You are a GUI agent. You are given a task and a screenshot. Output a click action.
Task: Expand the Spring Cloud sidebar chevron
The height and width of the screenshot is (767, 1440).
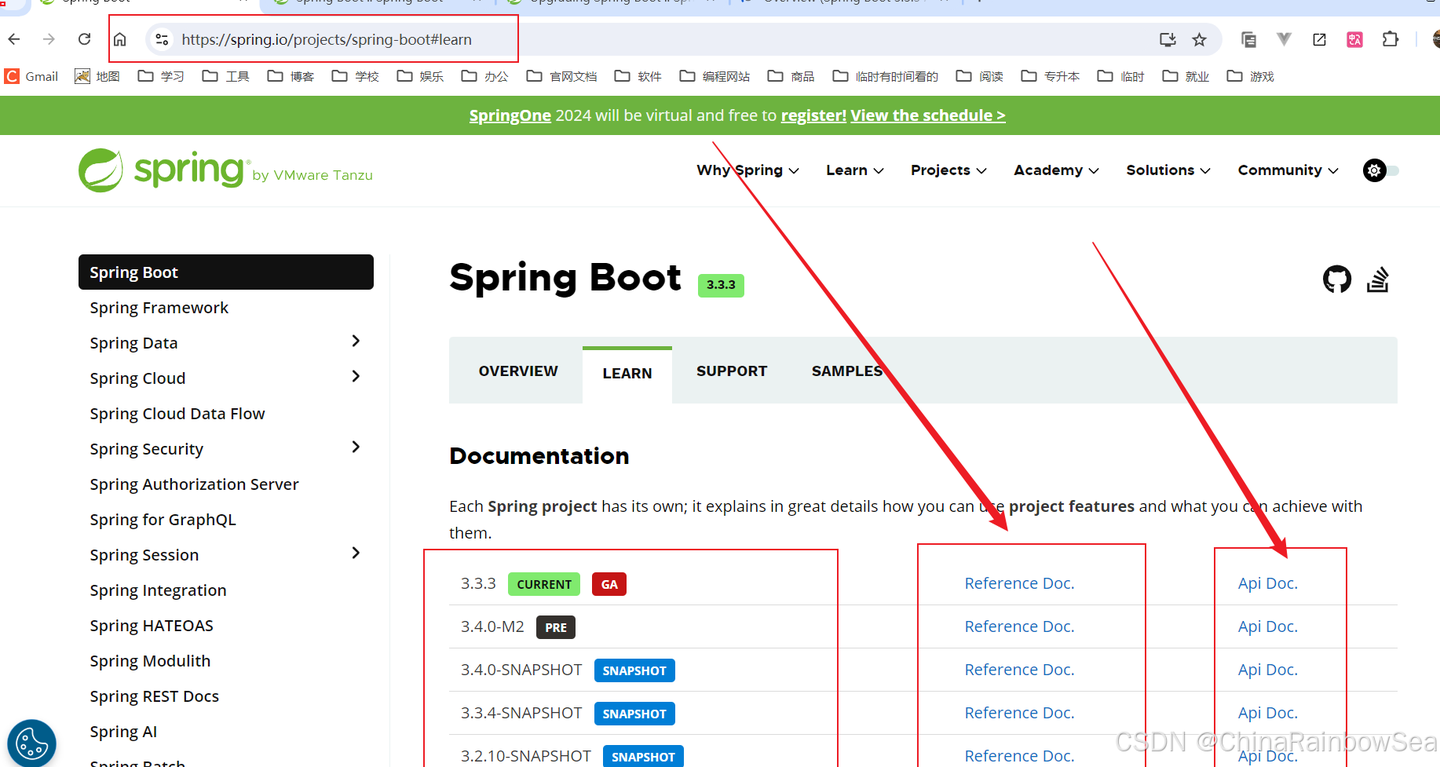coord(356,376)
